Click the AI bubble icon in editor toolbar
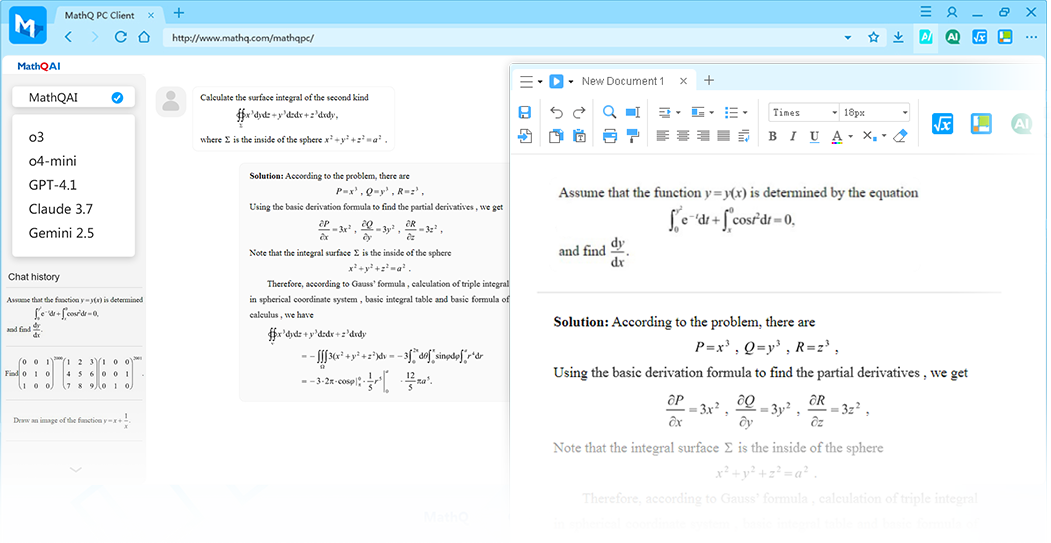 [1021, 124]
